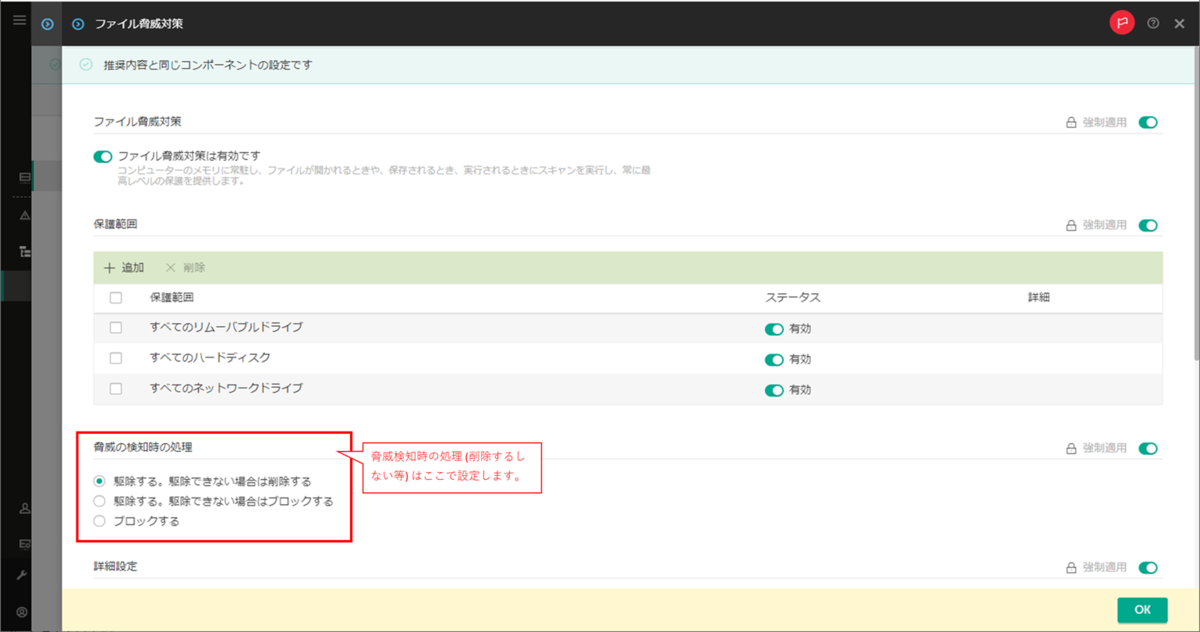Open the red flag notification icon
Screen dimensions: 1200x632
1121,20
